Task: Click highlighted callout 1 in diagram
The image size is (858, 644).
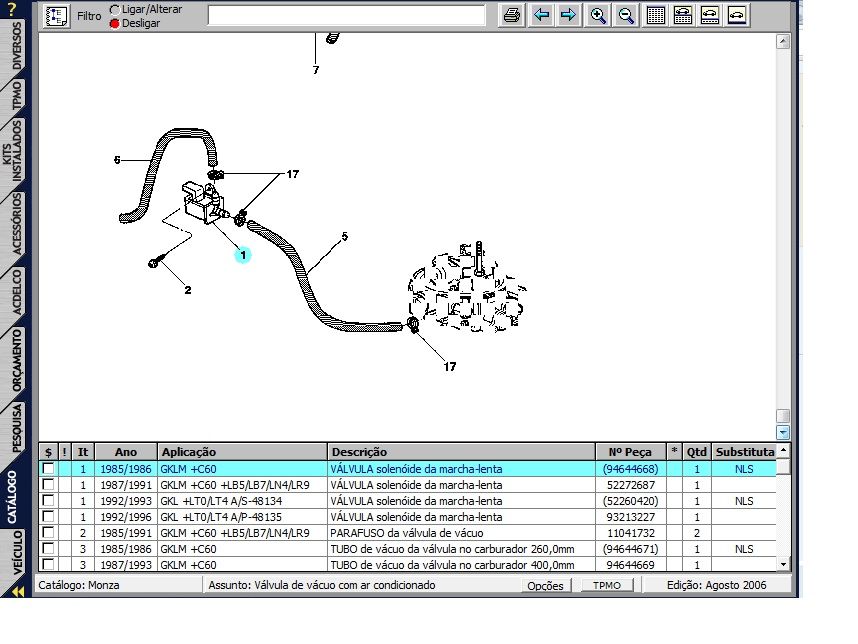Action: tap(243, 255)
